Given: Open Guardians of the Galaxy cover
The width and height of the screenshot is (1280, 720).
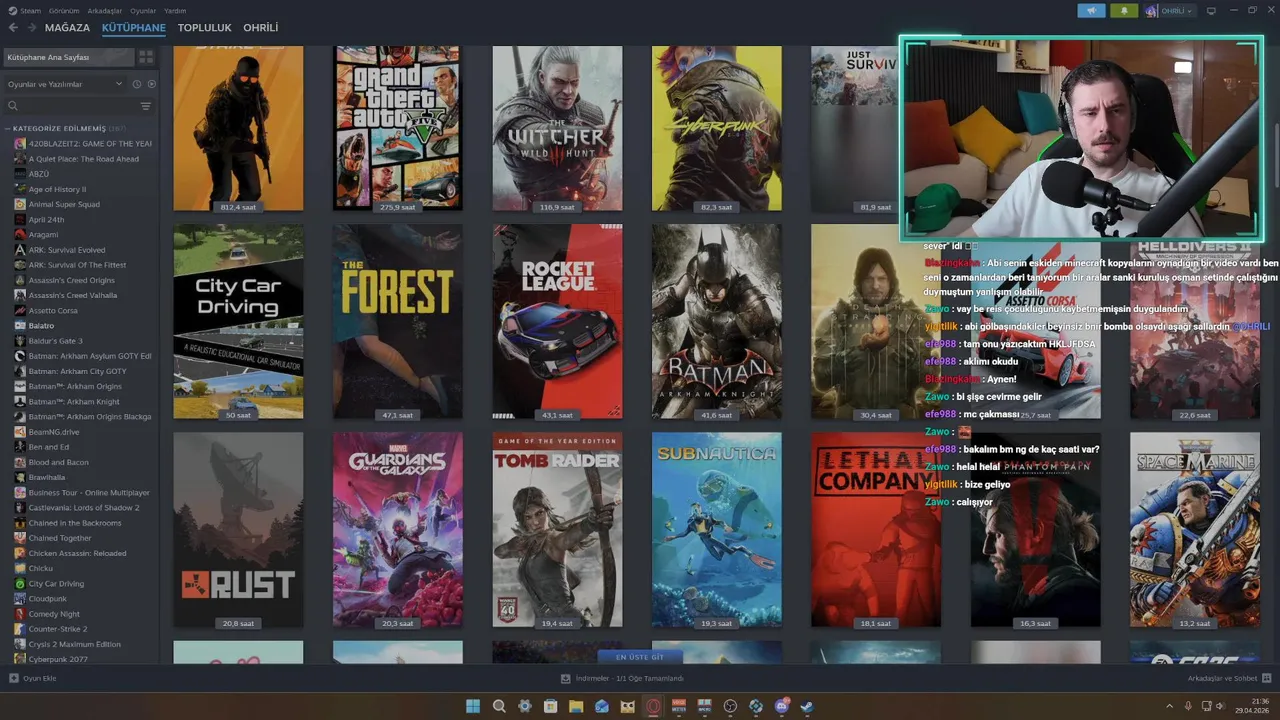Looking at the screenshot, I should pyautogui.click(x=398, y=530).
